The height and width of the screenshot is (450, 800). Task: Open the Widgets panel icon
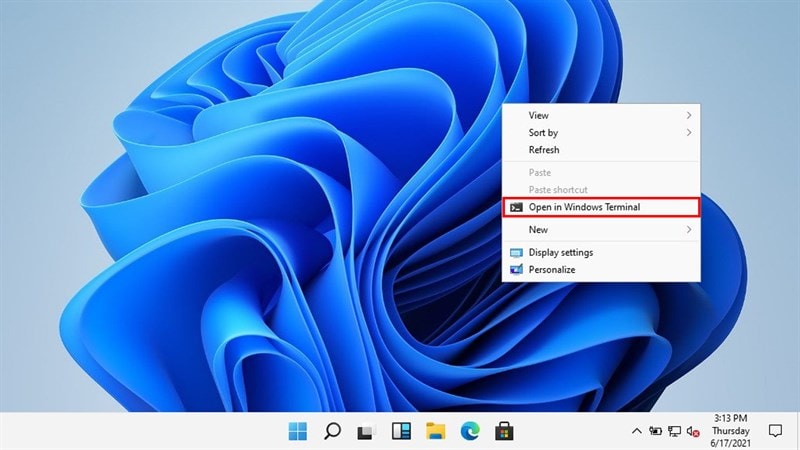[401, 431]
